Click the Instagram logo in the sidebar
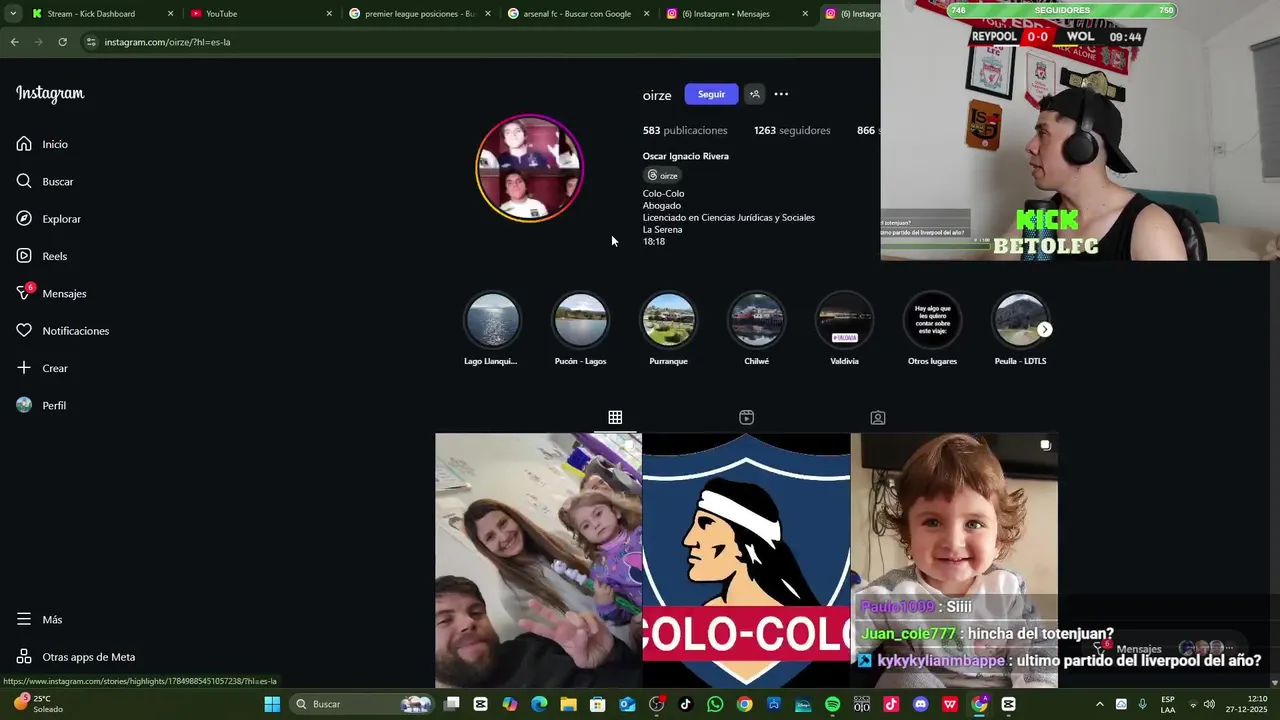This screenshot has height=720, width=1280. 50,94
